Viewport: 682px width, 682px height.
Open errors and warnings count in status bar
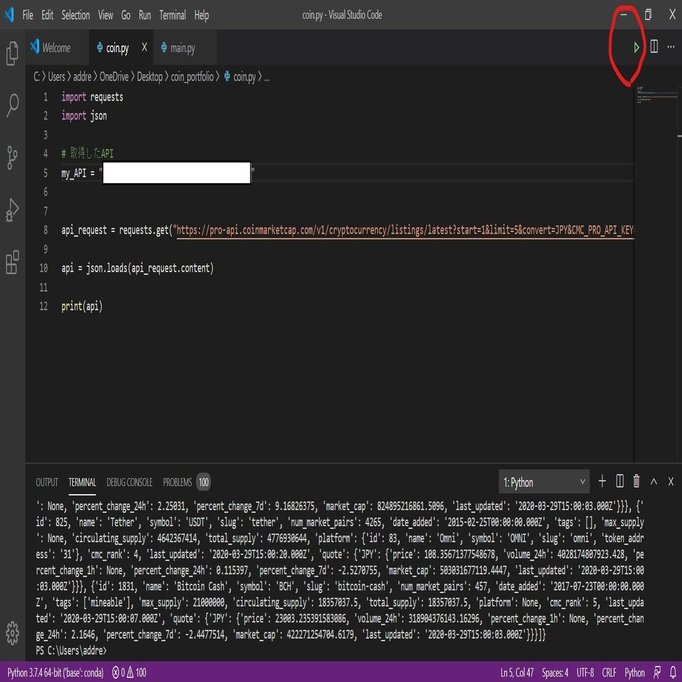pyautogui.click(x=129, y=673)
